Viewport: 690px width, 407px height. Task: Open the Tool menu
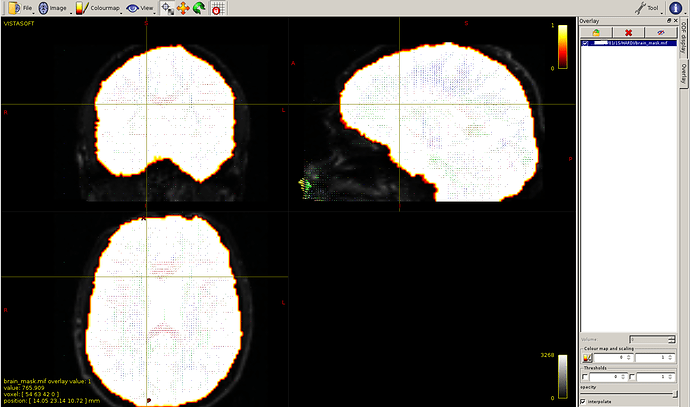click(x=648, y=8)
